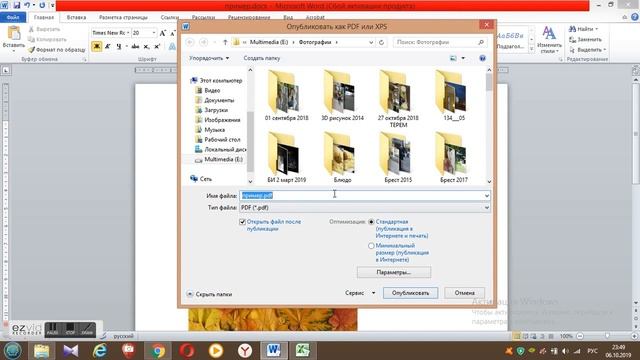The height and width of the screenshot is (360, 640).
Task: Undo the last action in the quick access toolbar
Action: (x=27, y=5)
